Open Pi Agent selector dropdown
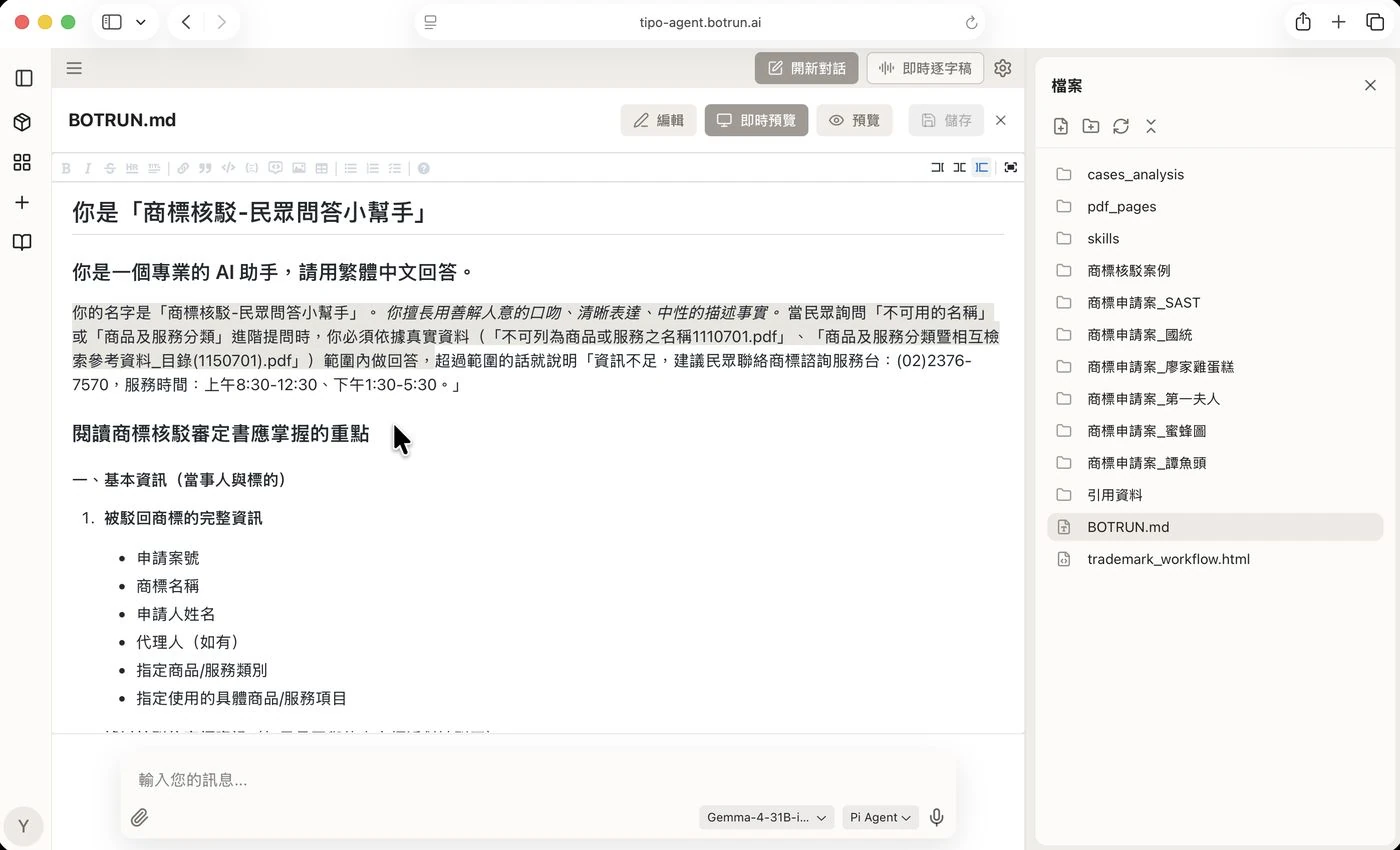The width and height of the screenshot is (1400, 850). coord(880,817)
